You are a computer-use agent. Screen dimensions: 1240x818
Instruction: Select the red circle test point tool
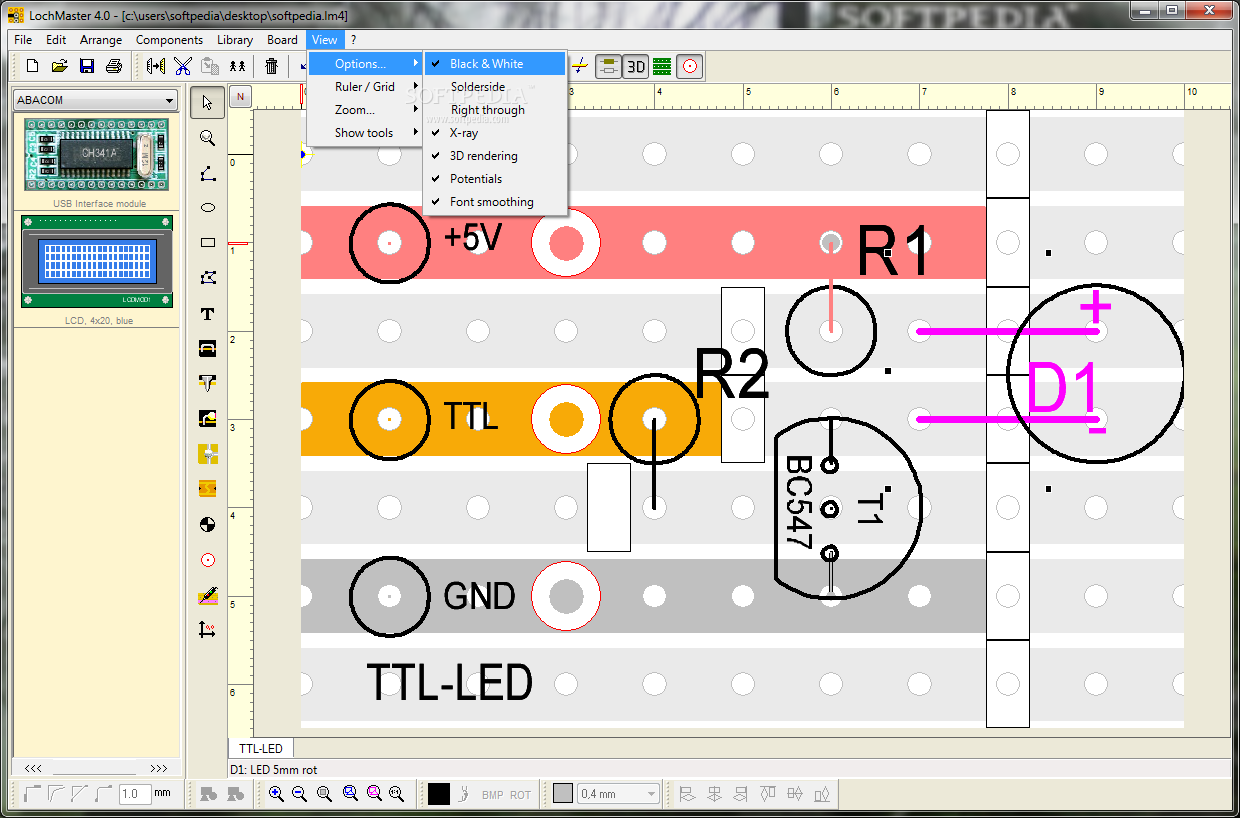coord(207,559)
